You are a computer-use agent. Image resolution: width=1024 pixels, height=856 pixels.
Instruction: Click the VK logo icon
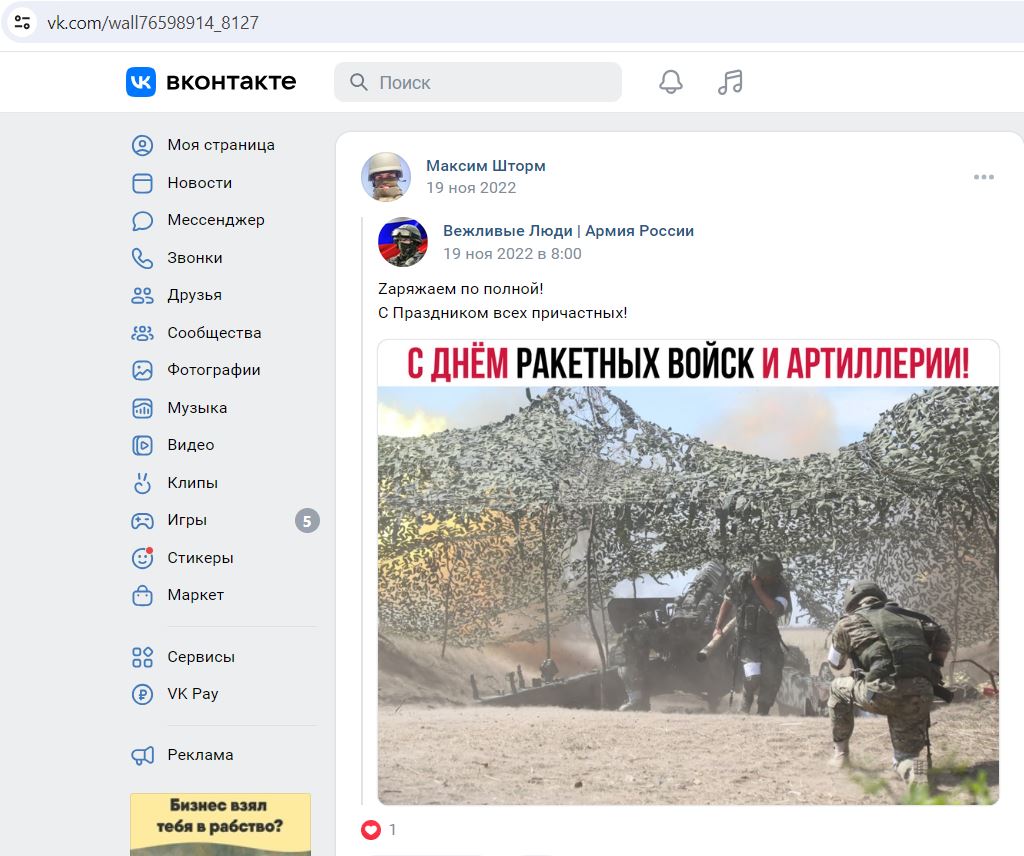[x=141, y=82]
